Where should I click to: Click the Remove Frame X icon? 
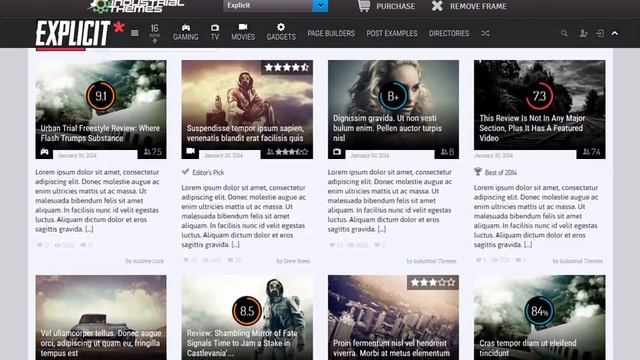click(437, 6)
